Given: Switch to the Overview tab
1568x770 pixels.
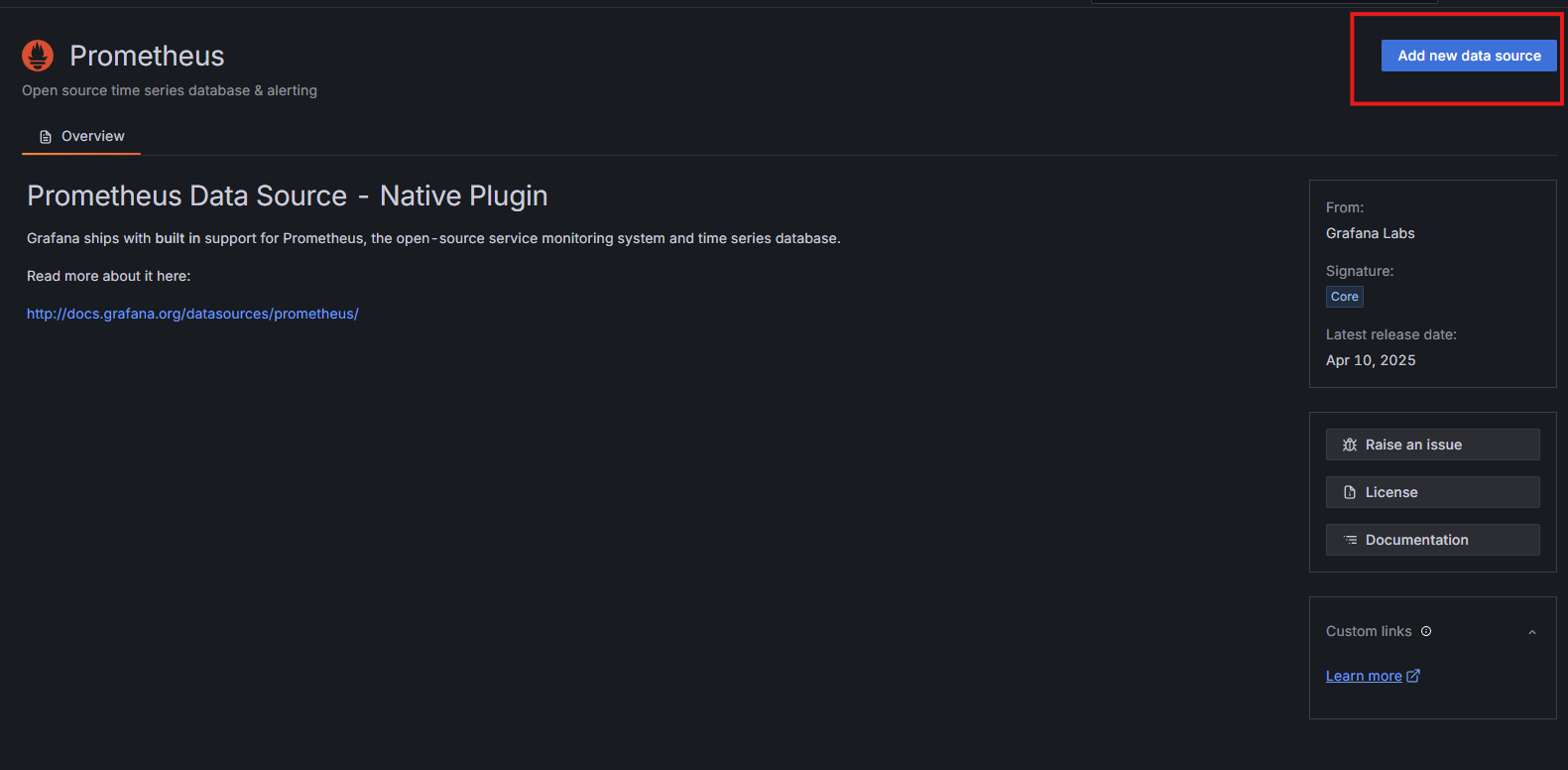Looking at the screenshot, I should coord(92,136).
